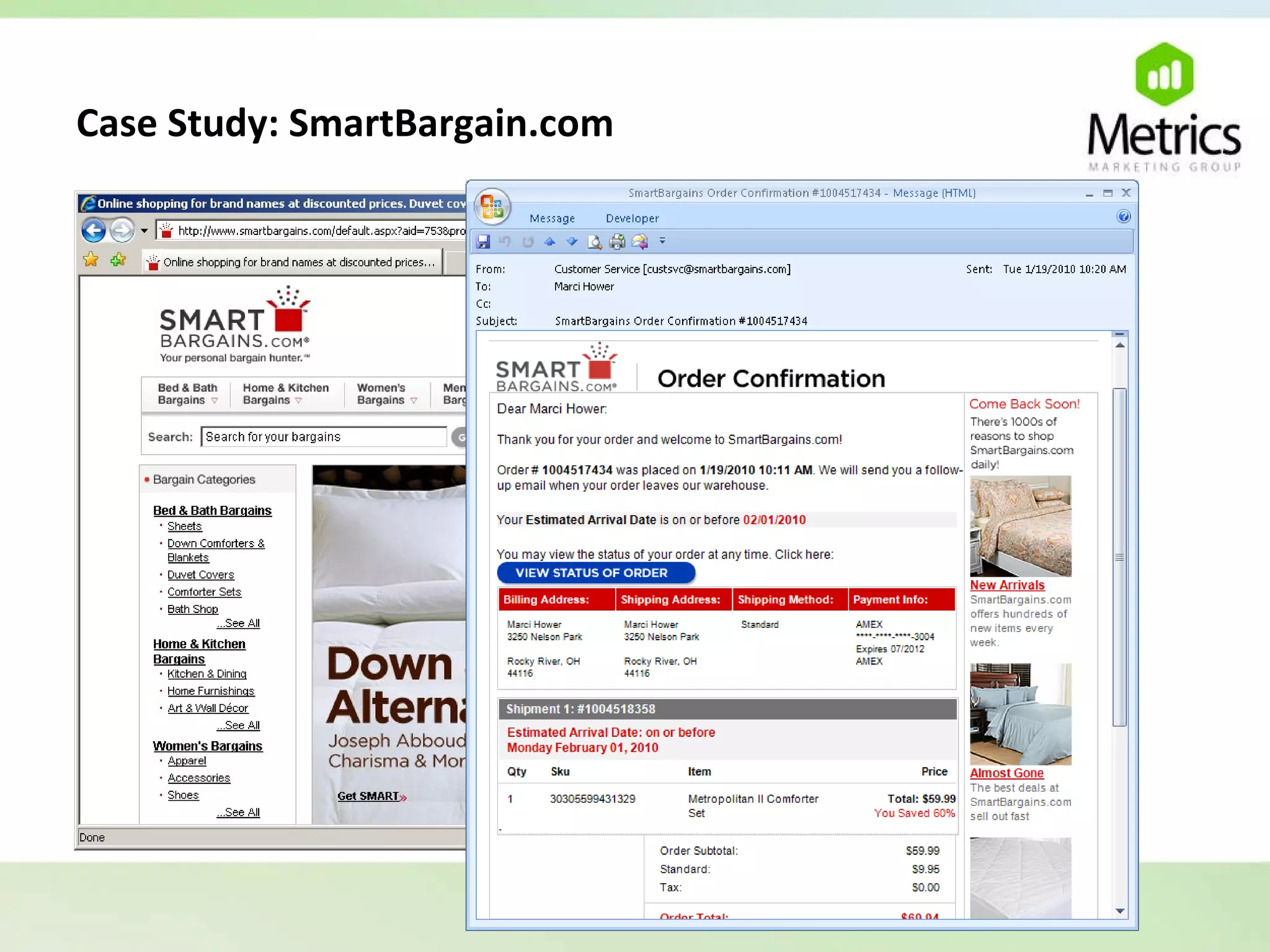This screenshot has height=952, width=1270.
Task: Click Get SMART link on banner
Action: (x=371, y=796)
